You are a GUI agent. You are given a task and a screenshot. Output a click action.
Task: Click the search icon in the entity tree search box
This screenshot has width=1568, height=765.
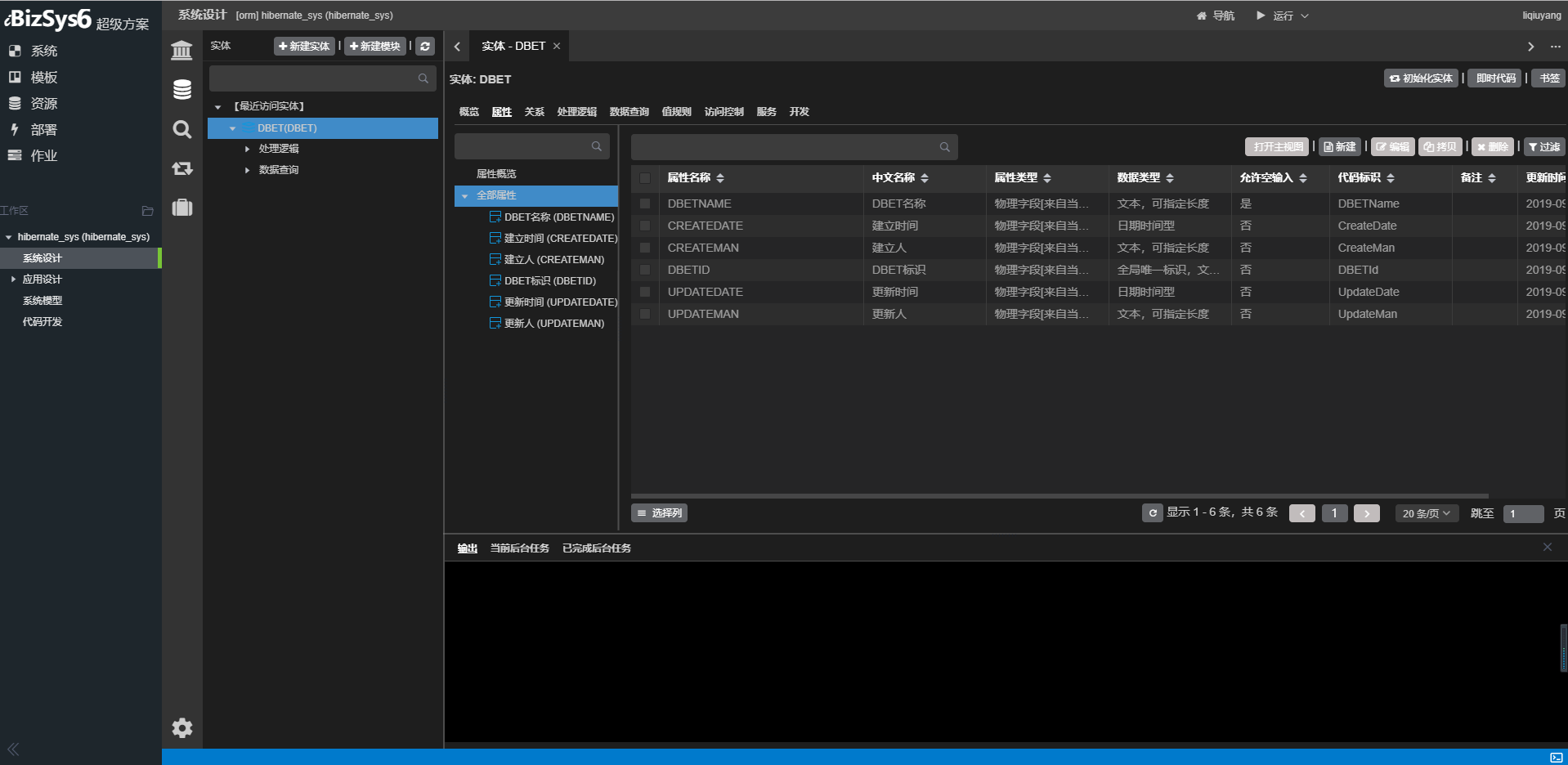point(423,78)
